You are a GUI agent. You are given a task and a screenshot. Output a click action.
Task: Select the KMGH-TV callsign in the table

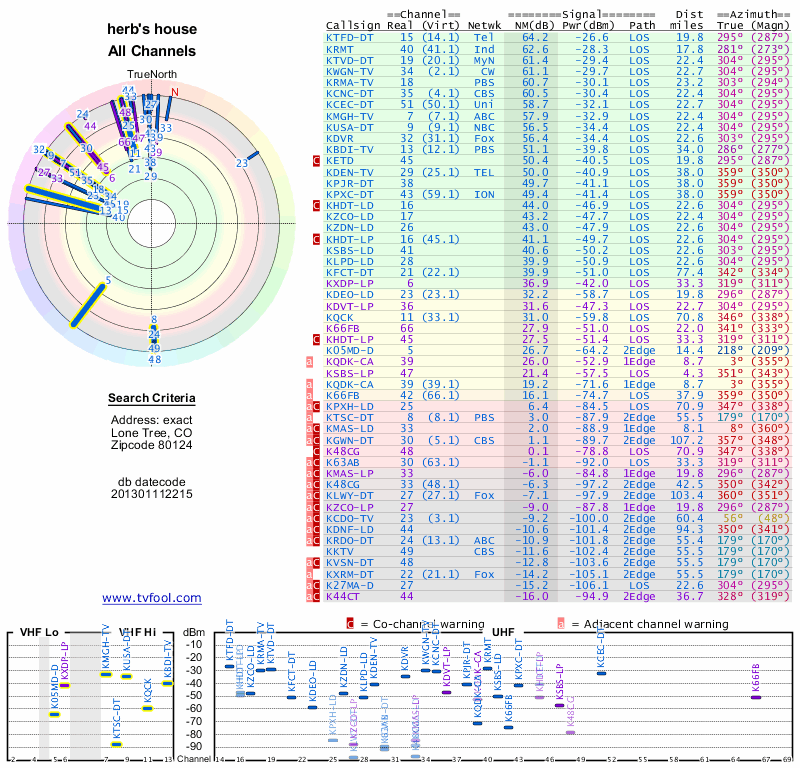(x=349, y=116)
